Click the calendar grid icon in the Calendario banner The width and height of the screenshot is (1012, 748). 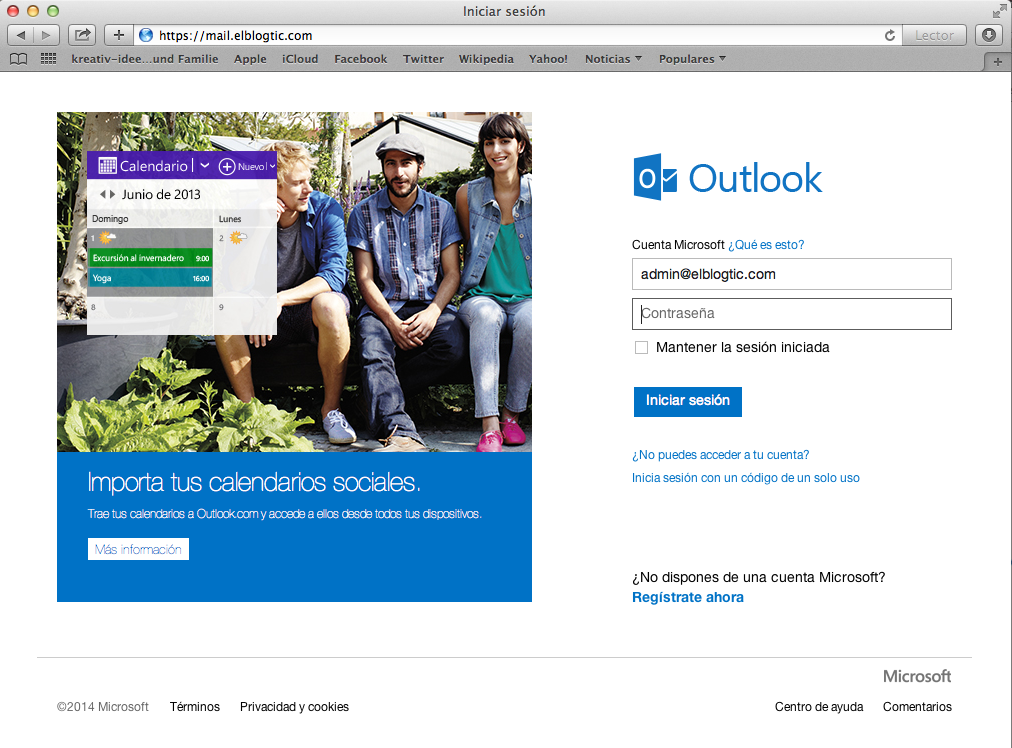coord(107,166)
